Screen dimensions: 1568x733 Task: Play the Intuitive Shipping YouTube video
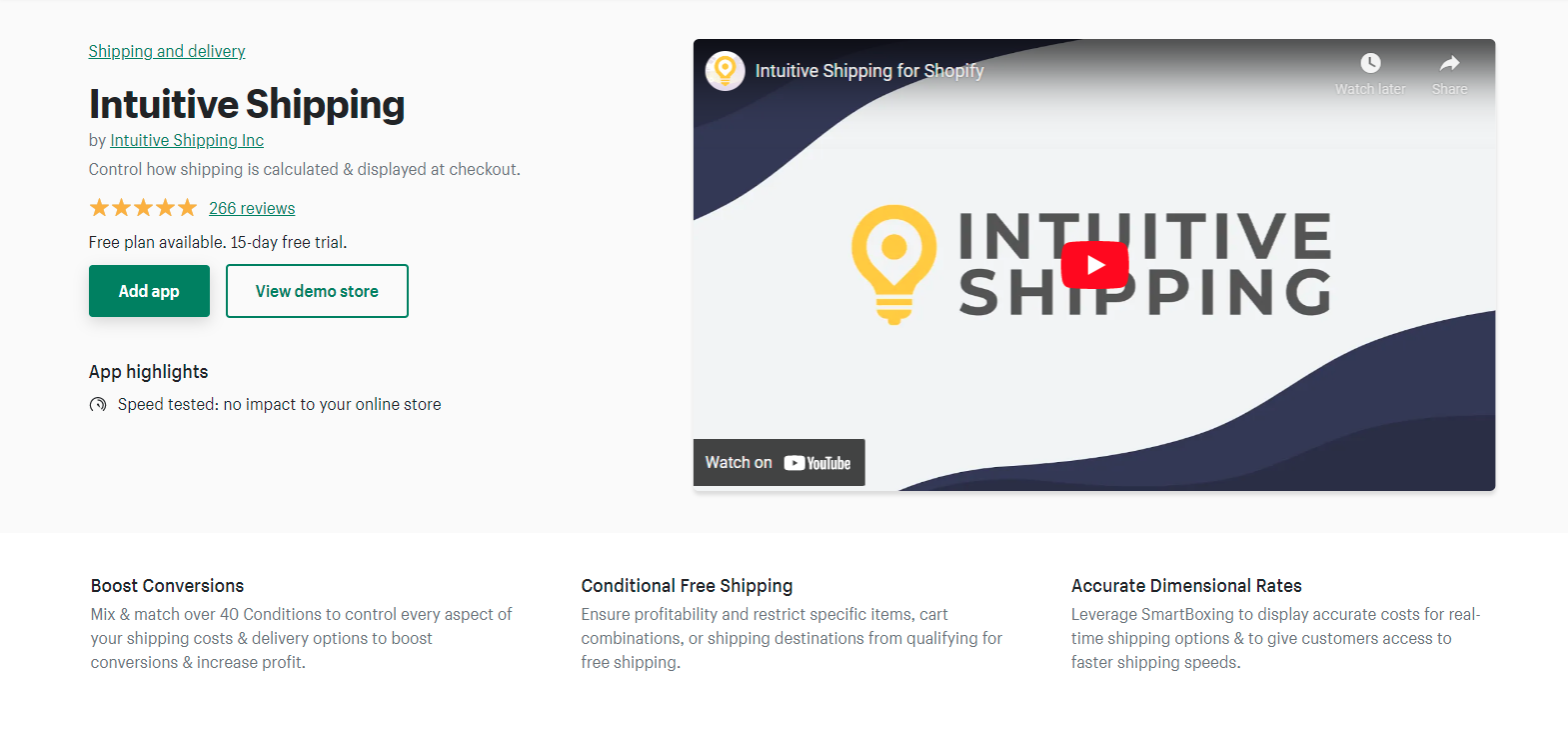pos(1094,264)
